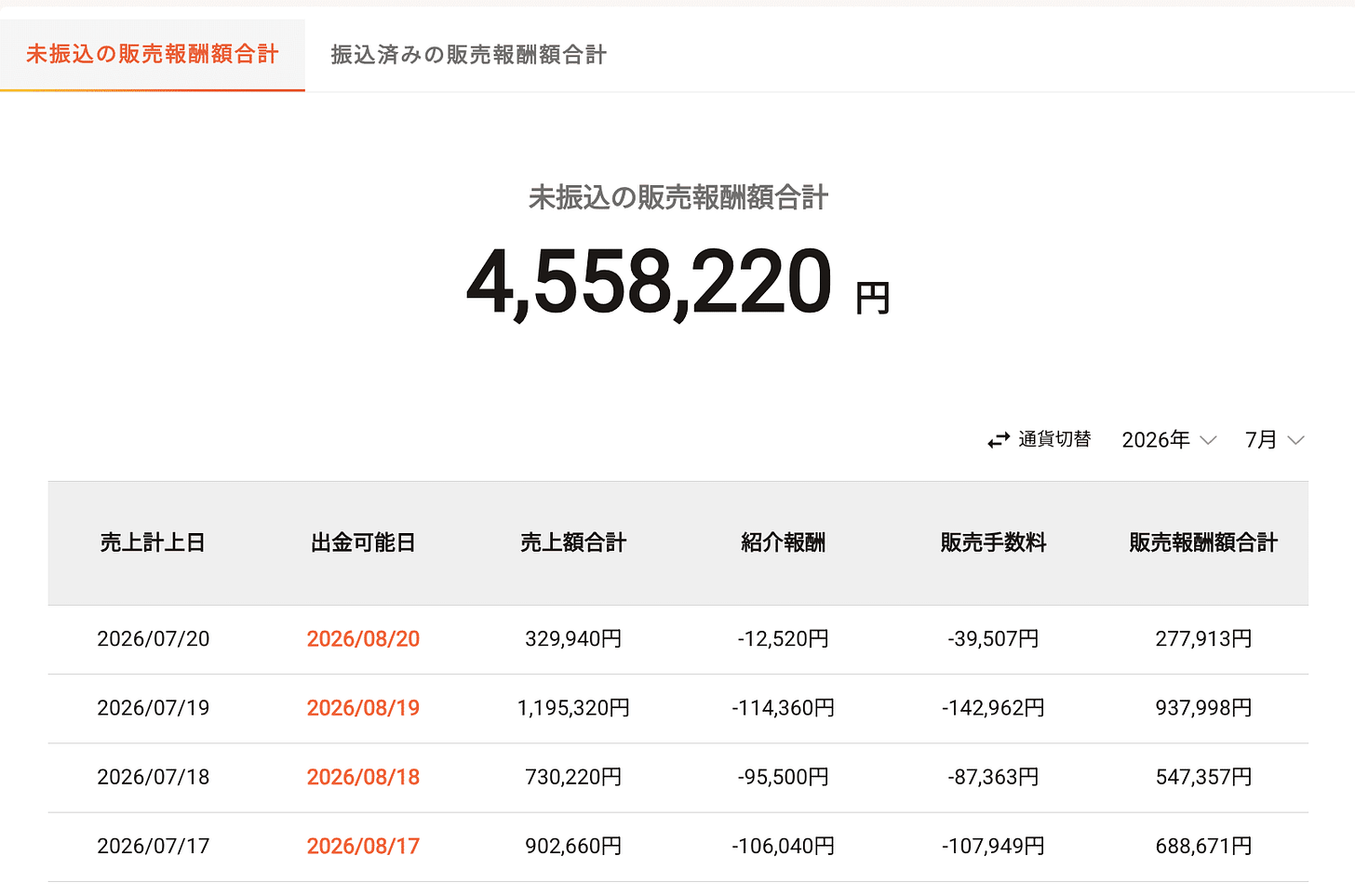Click the 売上計上日 column header

click(153, 542)
